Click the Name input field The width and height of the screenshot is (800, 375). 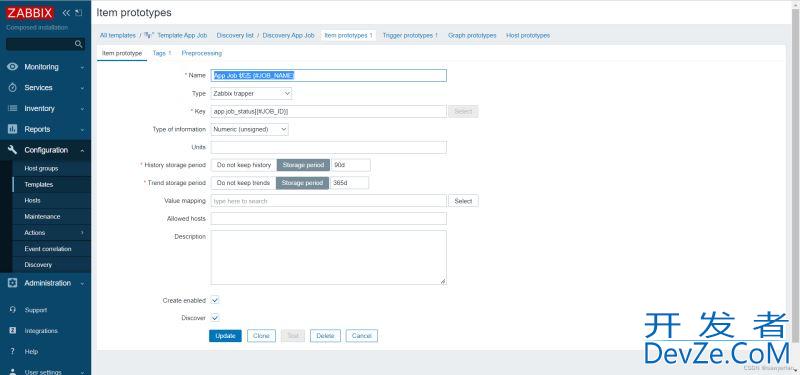click(329, 76)
